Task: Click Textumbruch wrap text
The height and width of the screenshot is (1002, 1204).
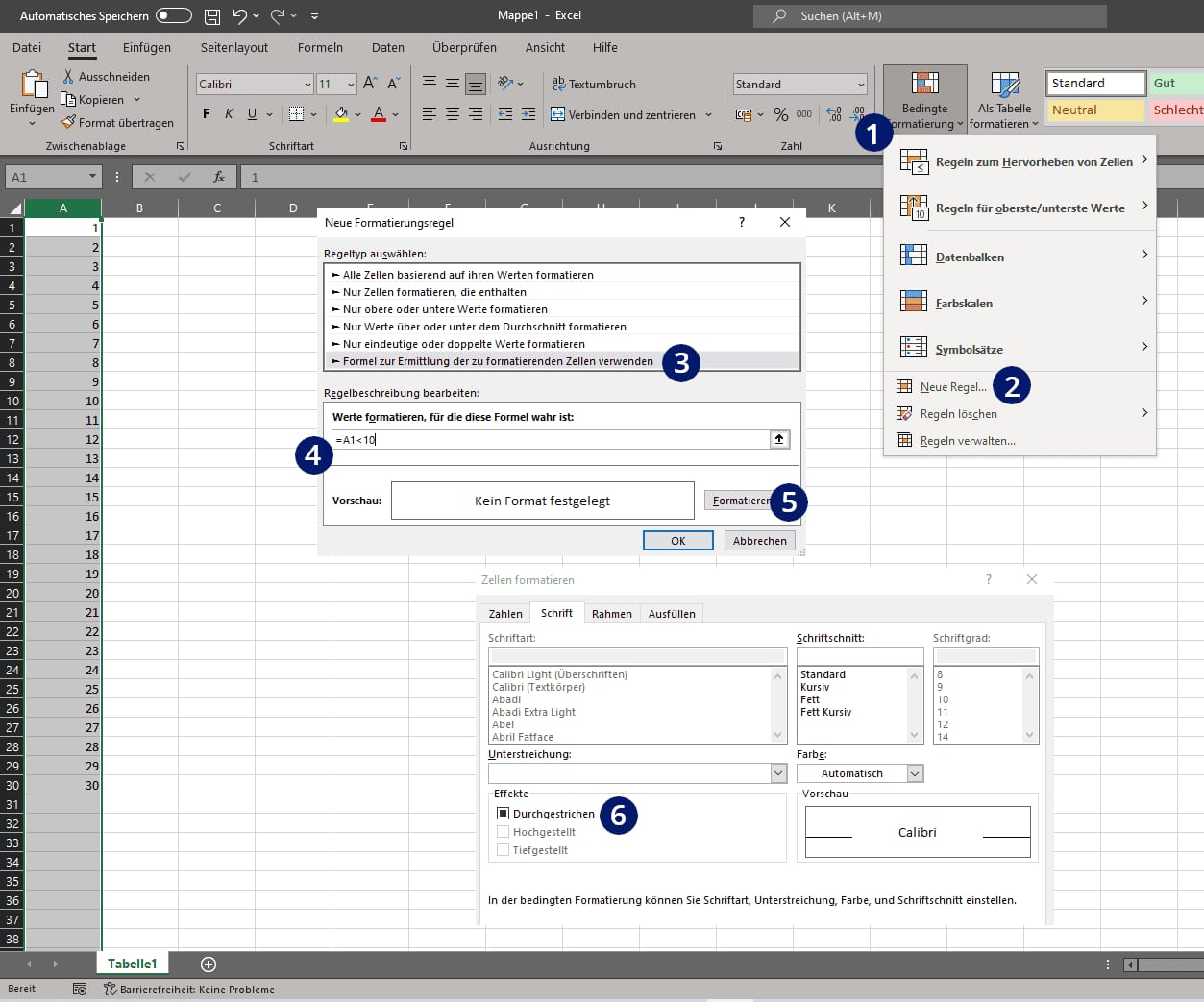Action: click(x=594, y=84)
